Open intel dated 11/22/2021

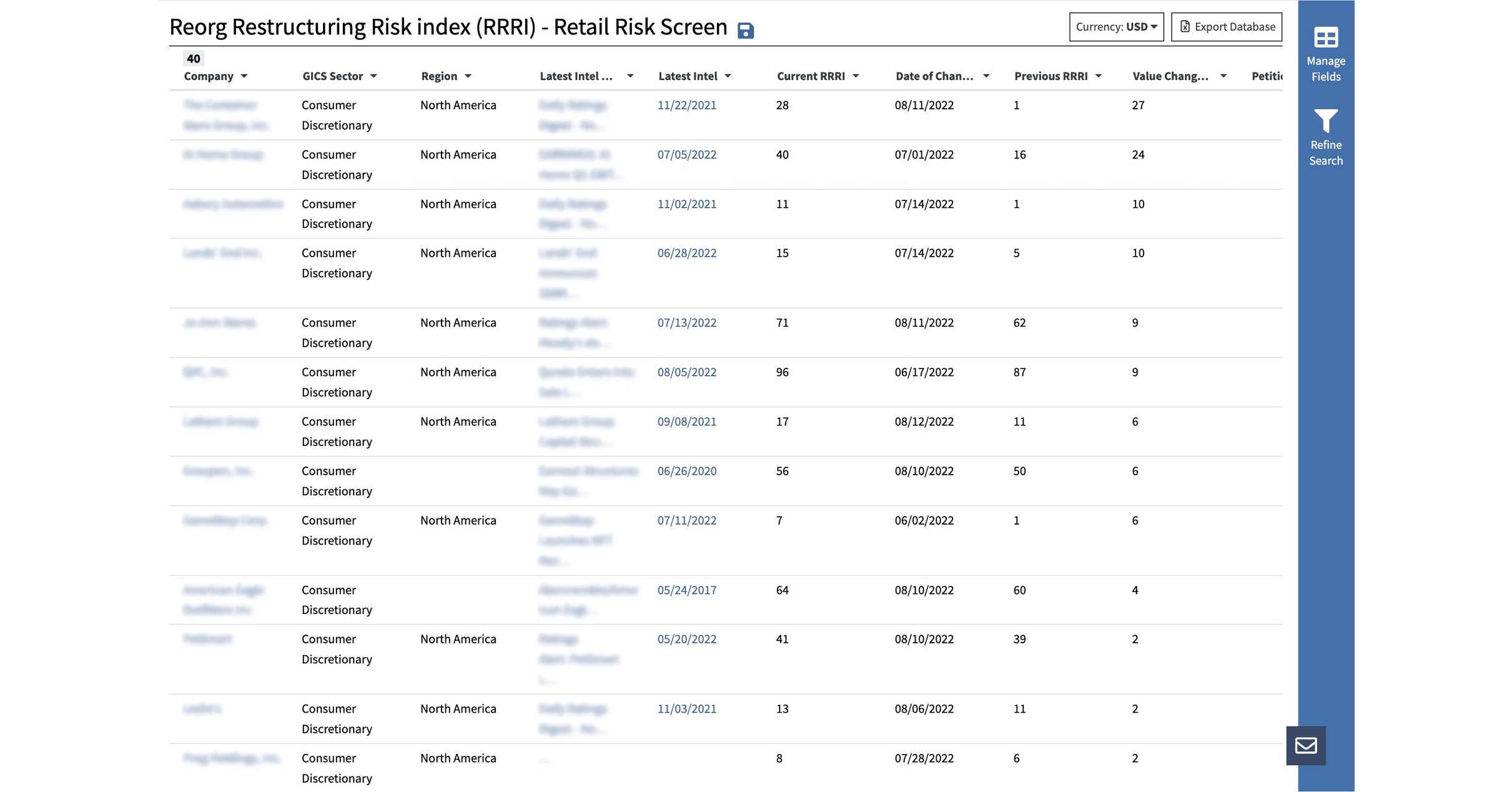686,105
